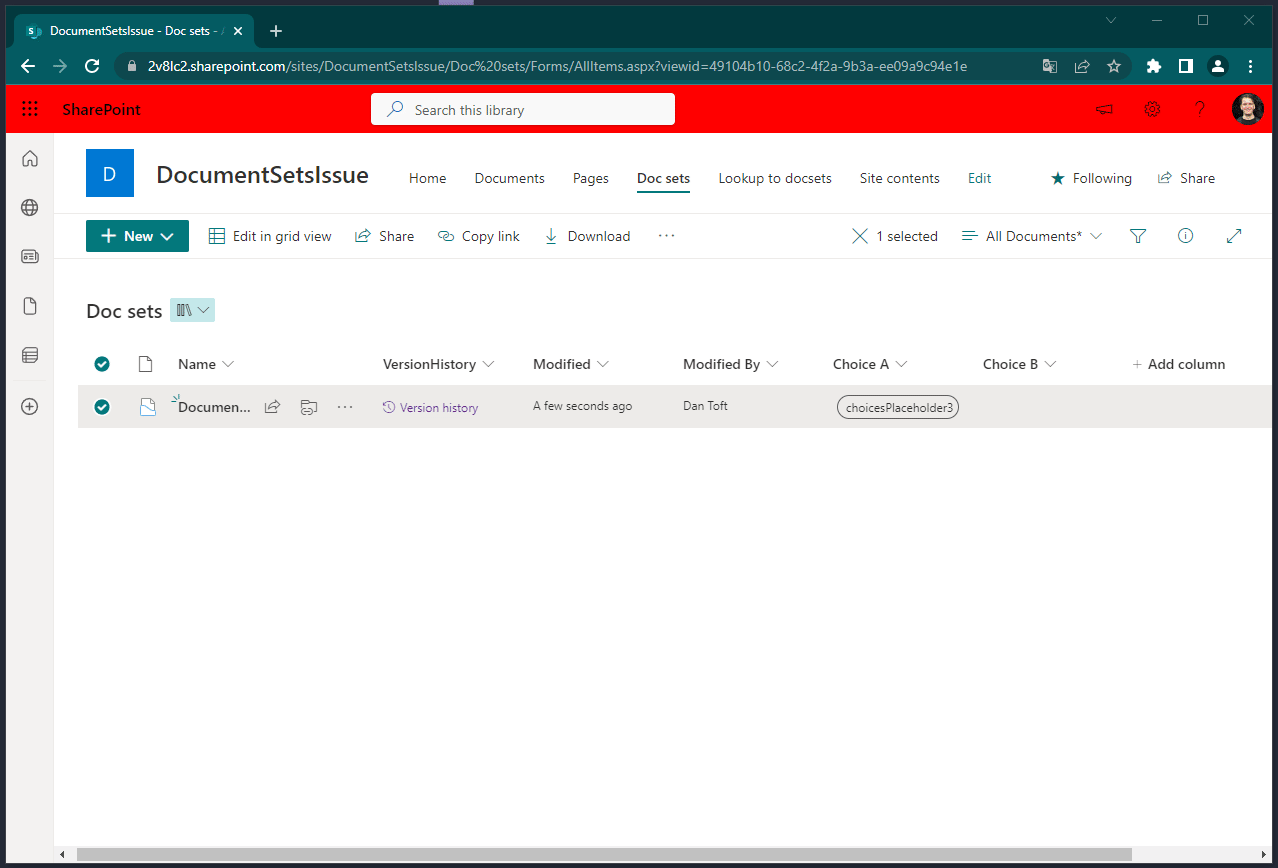This screenshot has height=868, width=1278.
Task: Click the Edit navigation link
Action: (980, 178)
